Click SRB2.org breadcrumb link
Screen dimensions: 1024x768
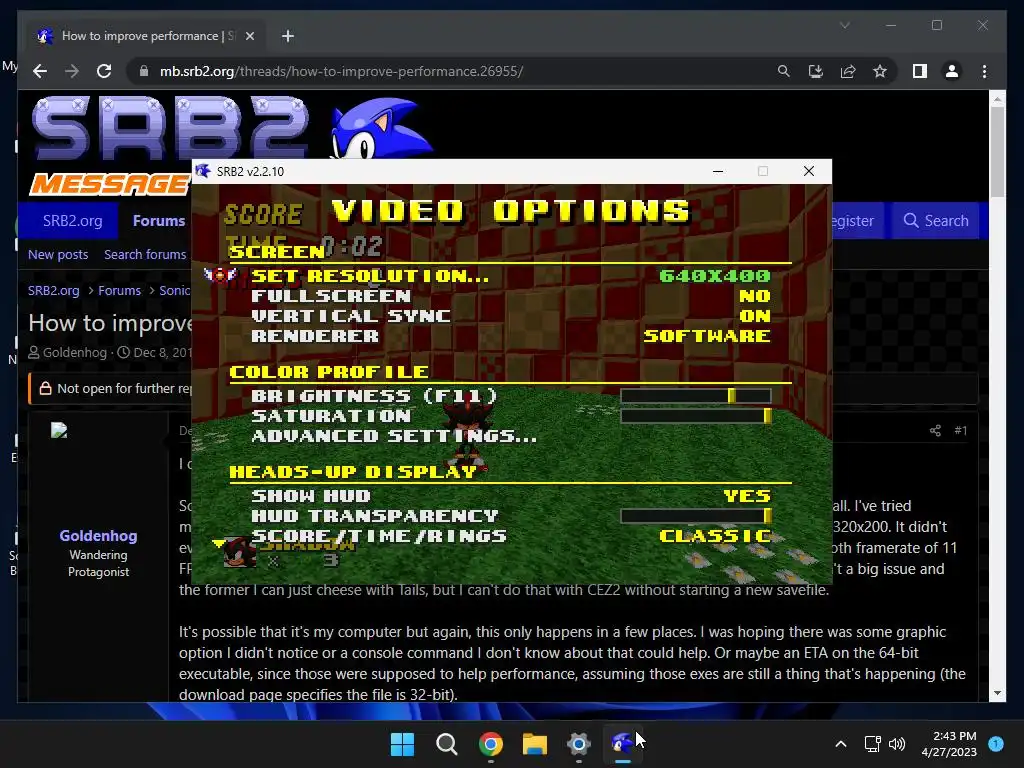(x=54, y=291)
